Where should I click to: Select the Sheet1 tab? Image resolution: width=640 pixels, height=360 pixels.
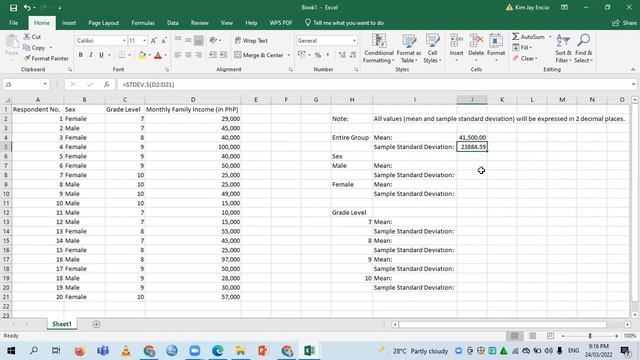click(x=62, y=324)
